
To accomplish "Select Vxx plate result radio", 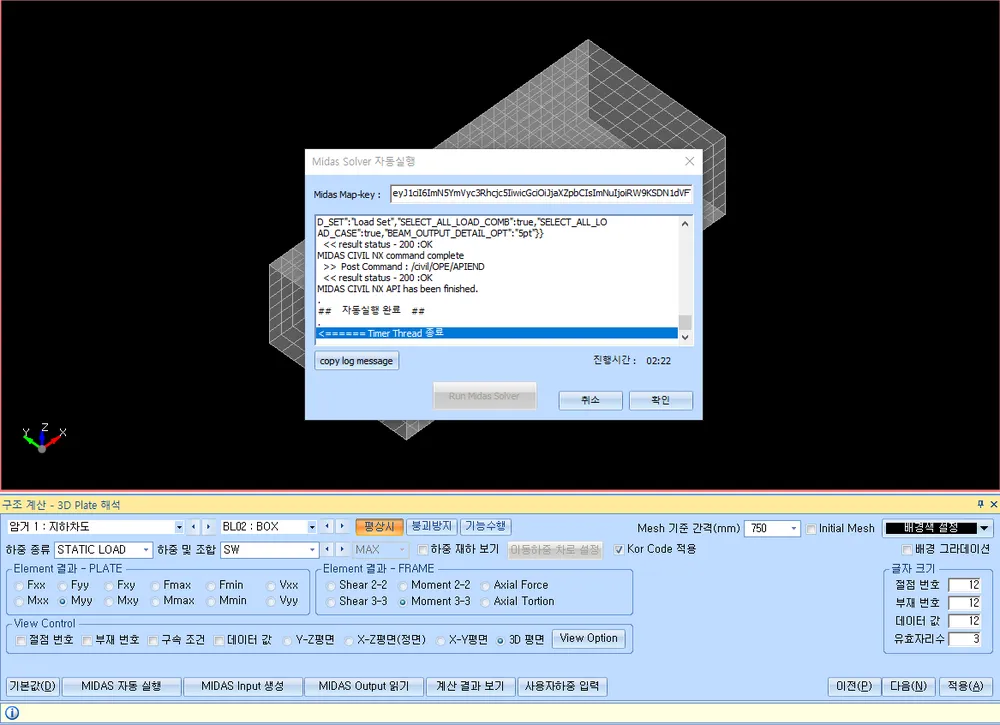I will (271, 585).
